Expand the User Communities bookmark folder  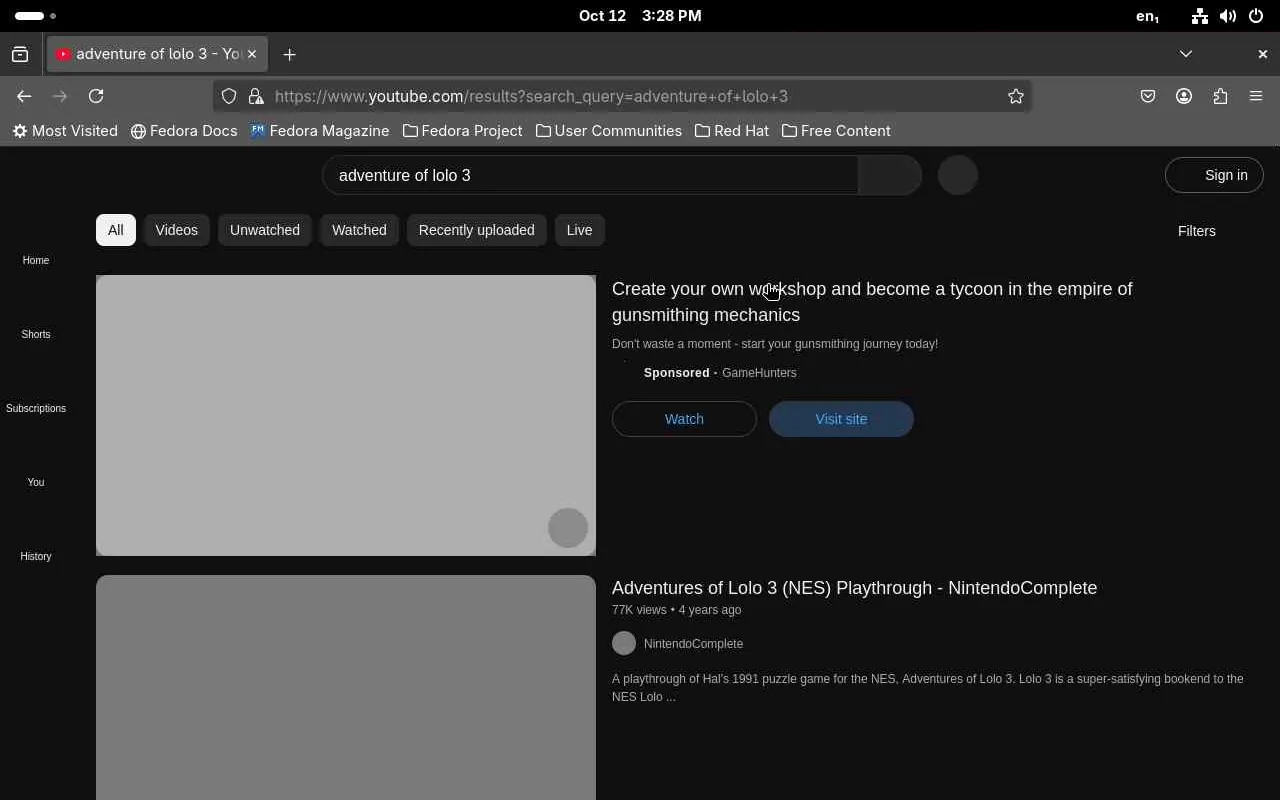tap(609, 131)
